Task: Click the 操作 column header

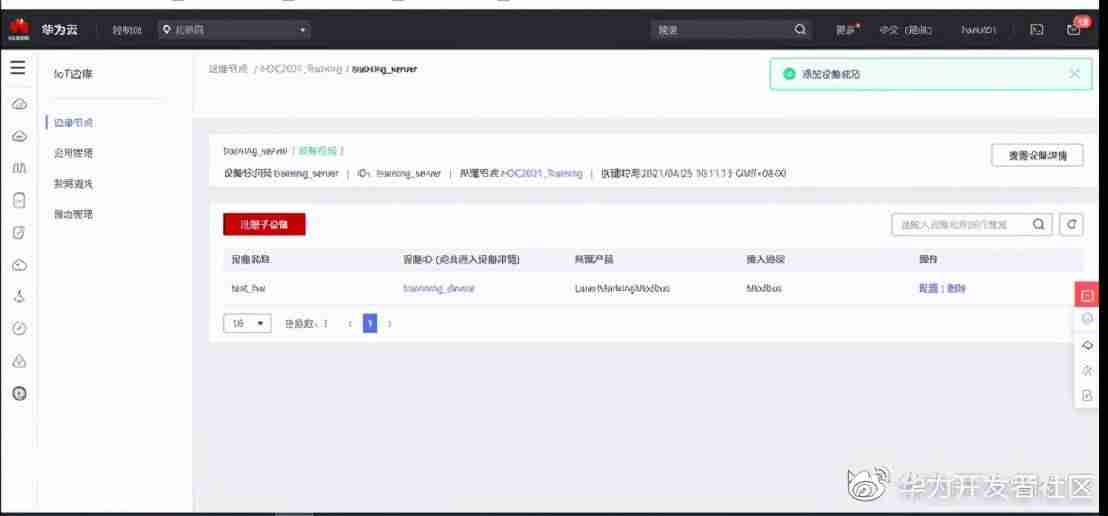Action: click(x=928, y=259)
